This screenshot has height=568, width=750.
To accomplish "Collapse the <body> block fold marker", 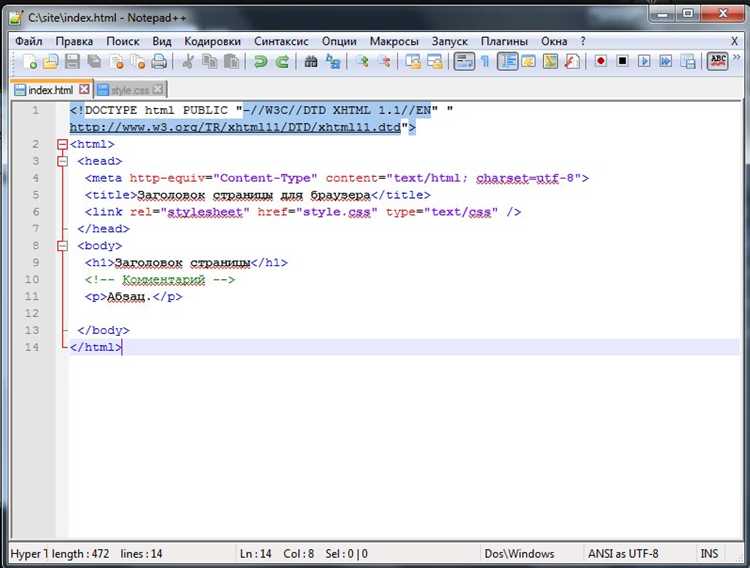I will pos(63,245).
